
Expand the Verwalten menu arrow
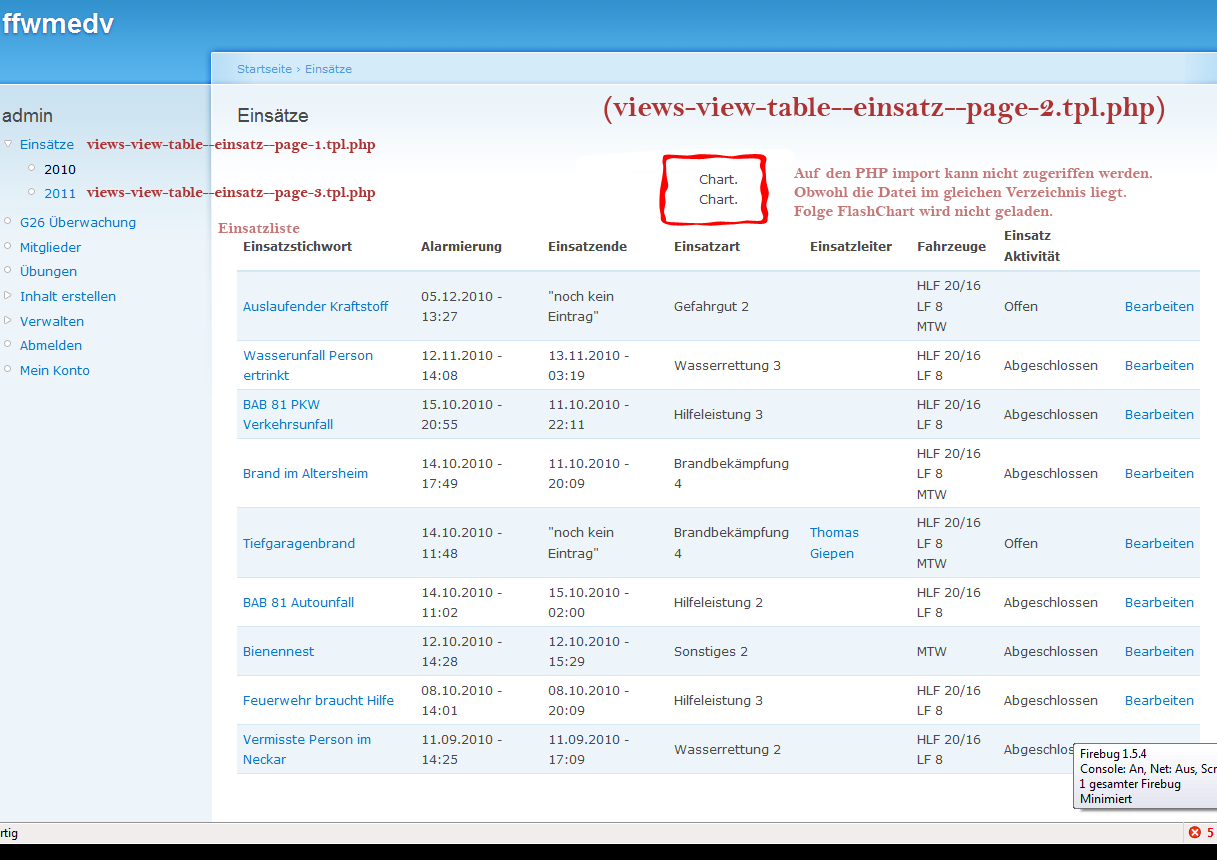[x=8, y=321]
